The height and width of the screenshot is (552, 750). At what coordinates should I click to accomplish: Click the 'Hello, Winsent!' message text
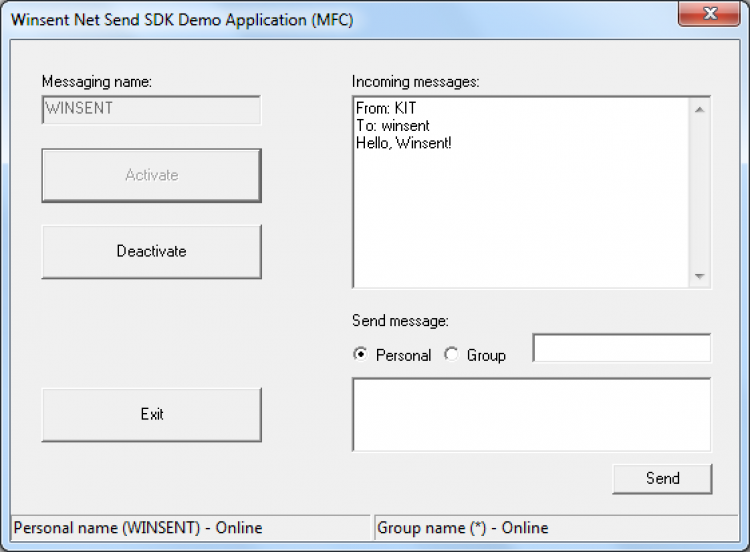404,143
